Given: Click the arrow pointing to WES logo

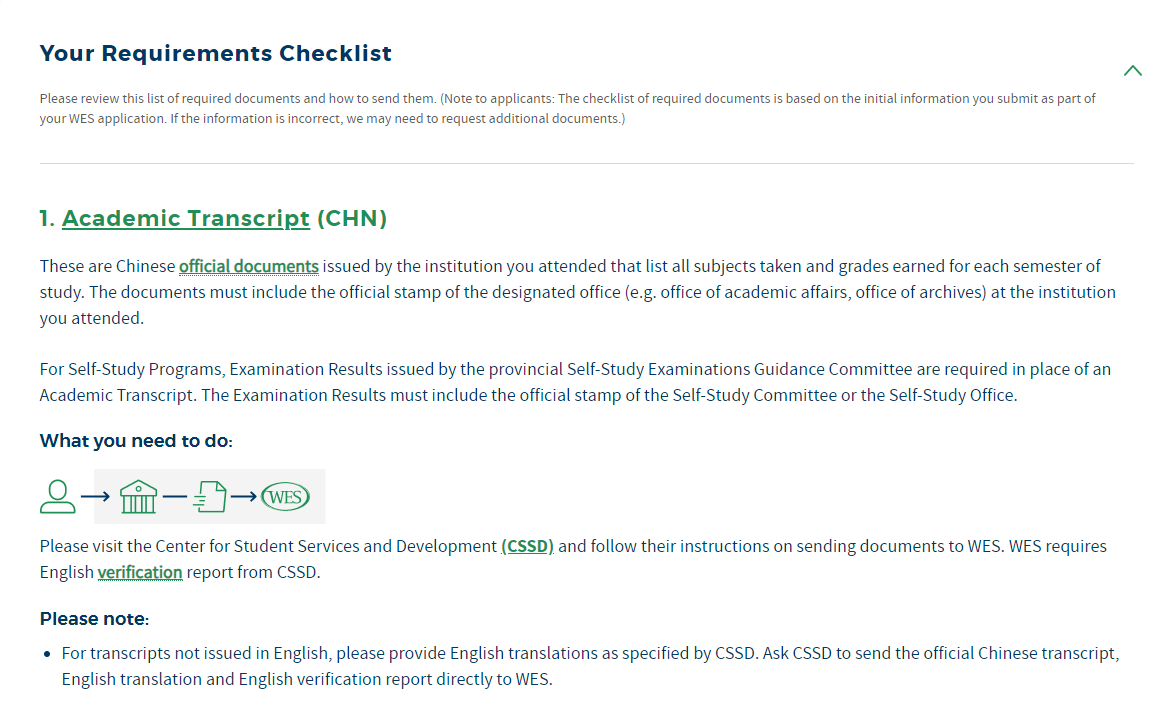Looking at the screenshot, I should click(245, 496).
